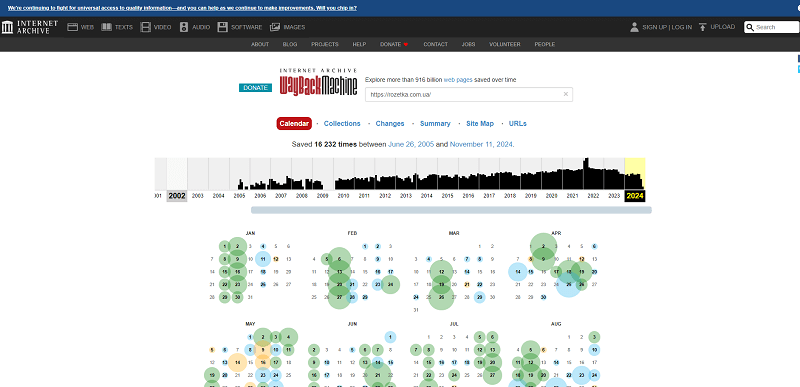800x387 pixels.
Task: Click the fundraising banner link at top
Action: [x=182, y=8]
